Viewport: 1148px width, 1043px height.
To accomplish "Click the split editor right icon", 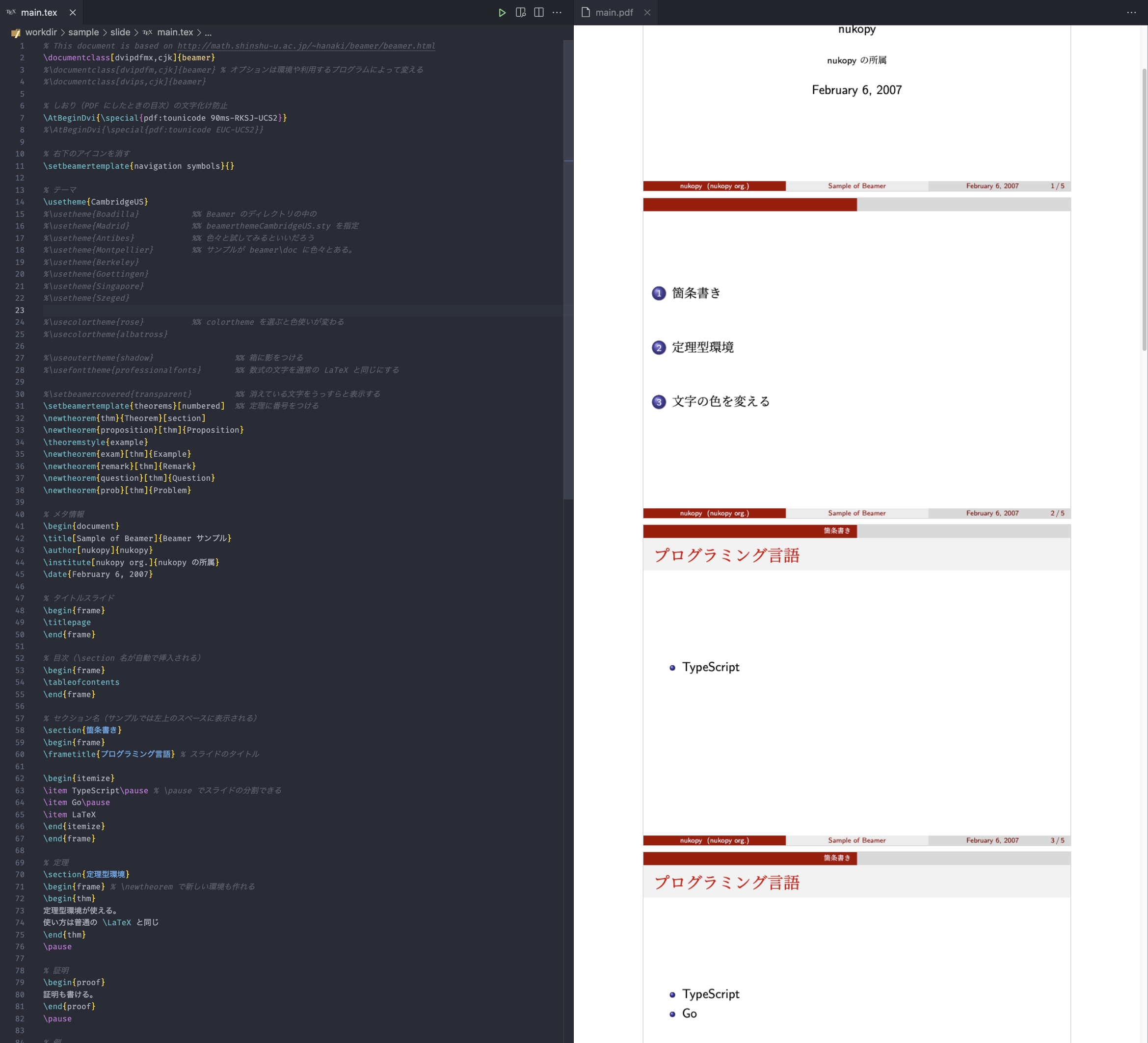I will point(539,13).
